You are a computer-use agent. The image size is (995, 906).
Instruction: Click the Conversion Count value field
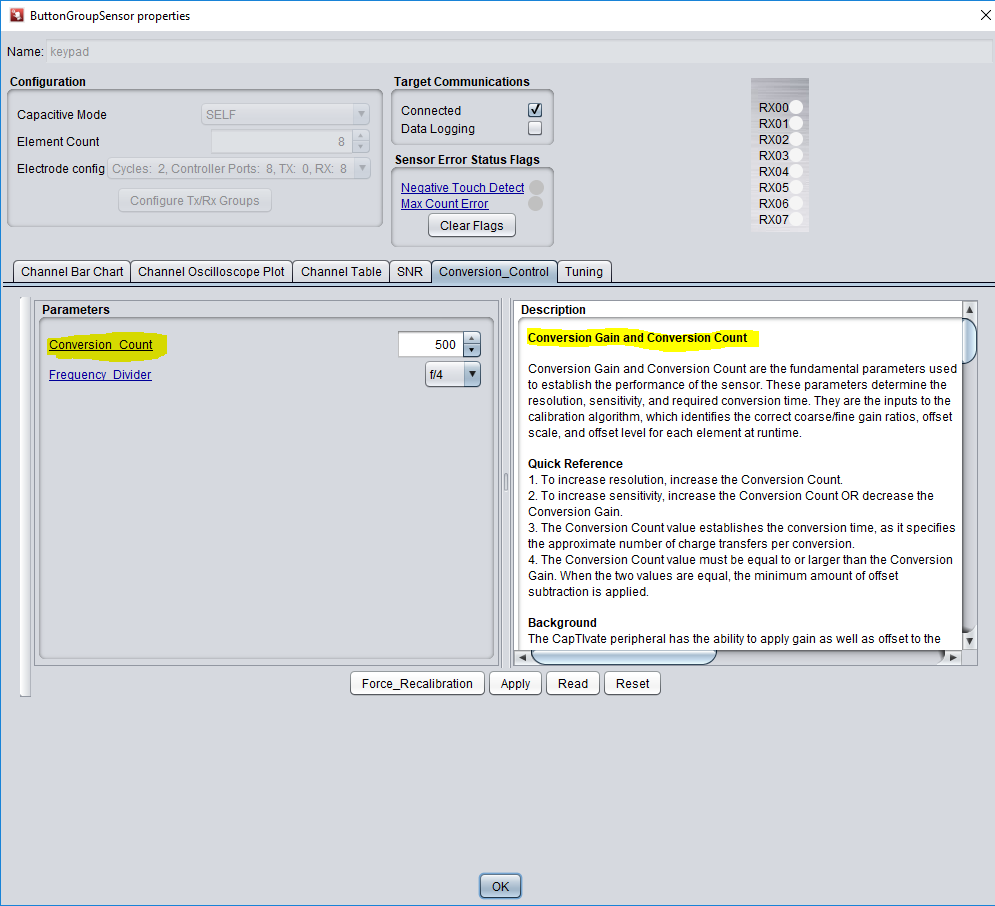click(431, 345)
